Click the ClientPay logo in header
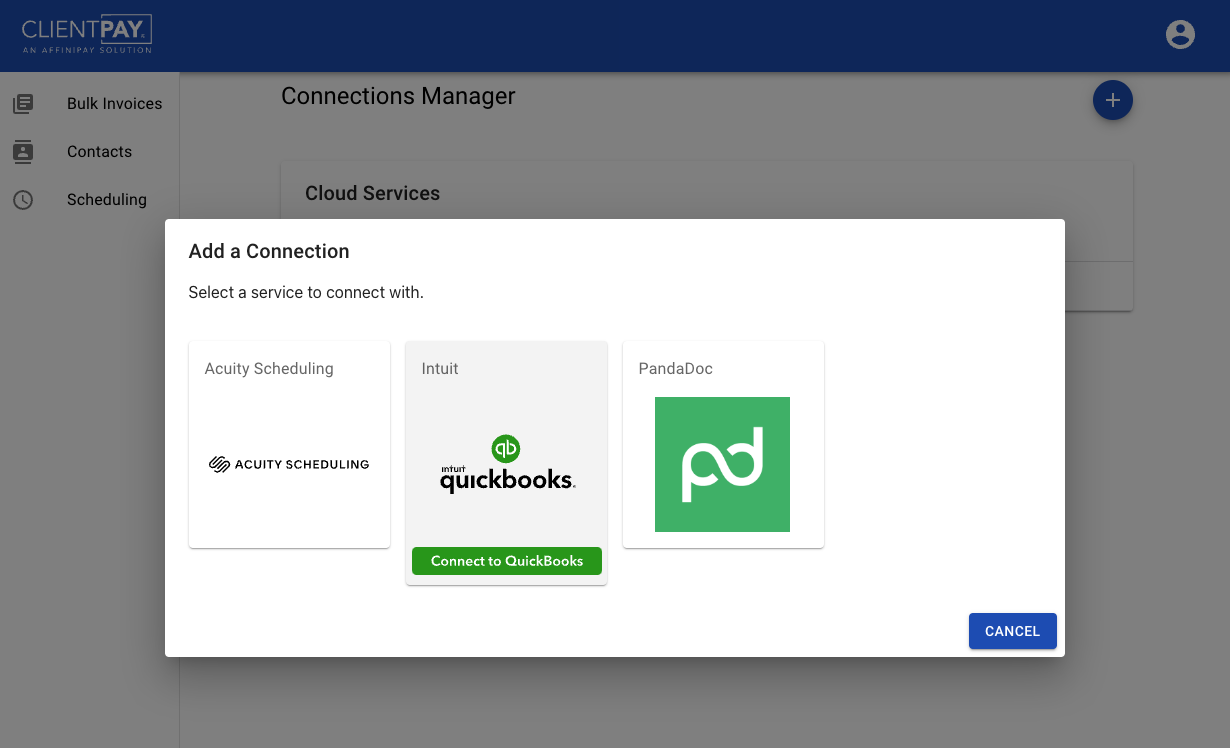This screenshot has width=1230, height=748. (88, 35)
